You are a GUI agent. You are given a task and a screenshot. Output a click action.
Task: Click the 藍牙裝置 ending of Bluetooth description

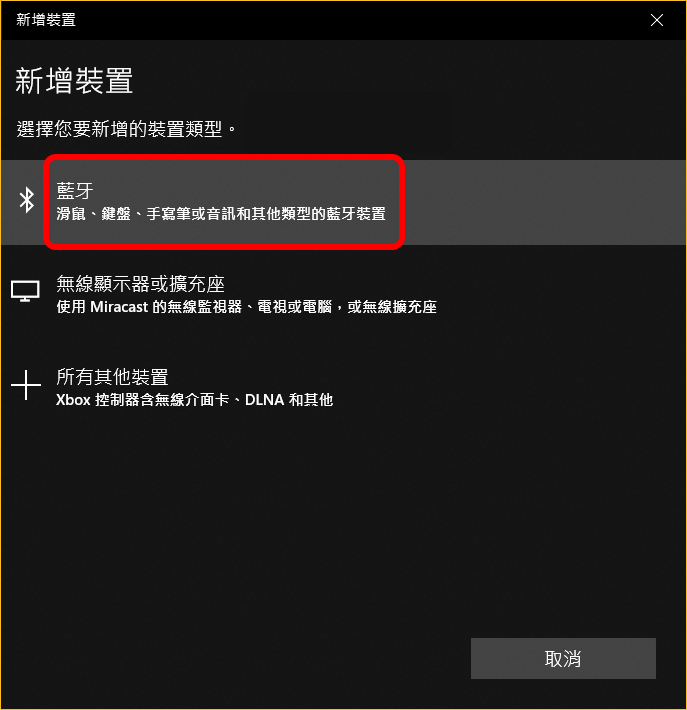point(356,214)
